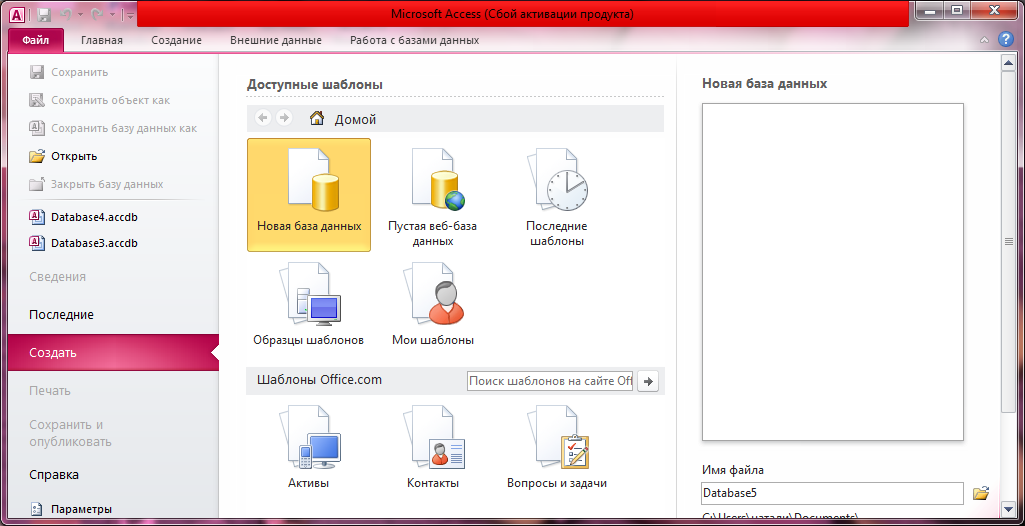1025x526 pixels.
Task: Select the Новая база данных template icon
Action: tap(309, 195)
